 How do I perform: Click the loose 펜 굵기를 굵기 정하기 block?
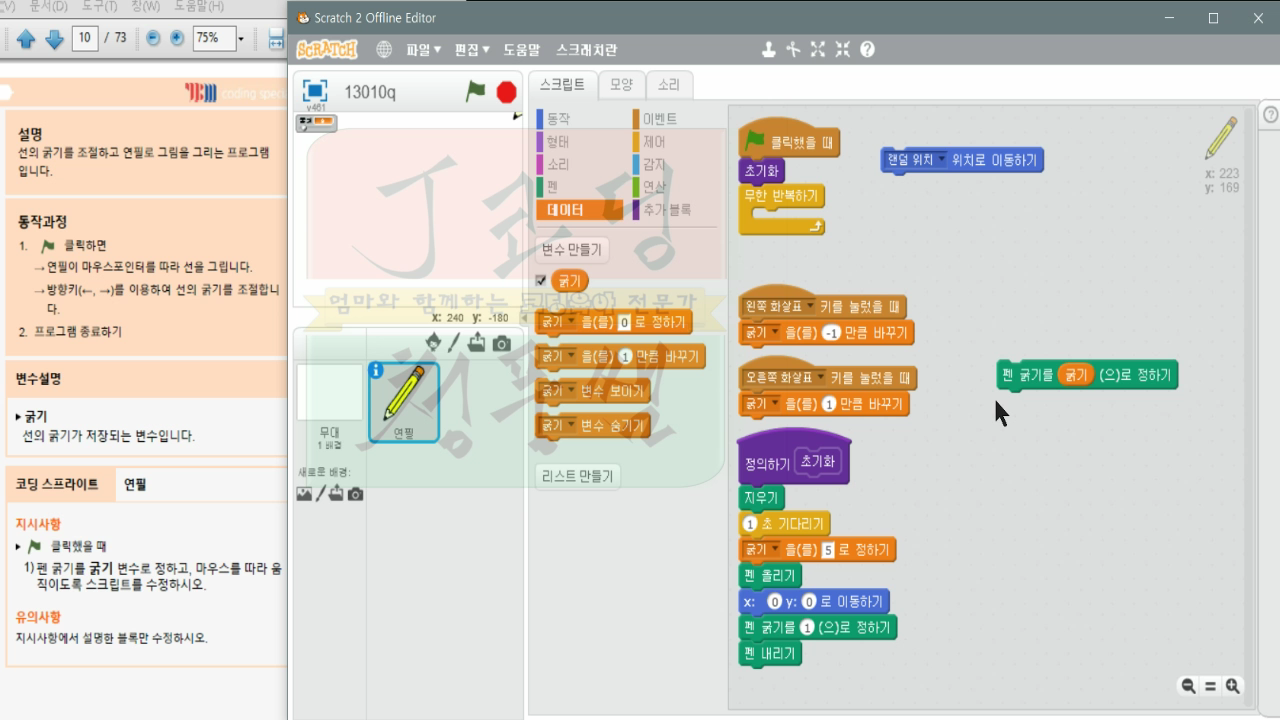(x=1087, y=375)
